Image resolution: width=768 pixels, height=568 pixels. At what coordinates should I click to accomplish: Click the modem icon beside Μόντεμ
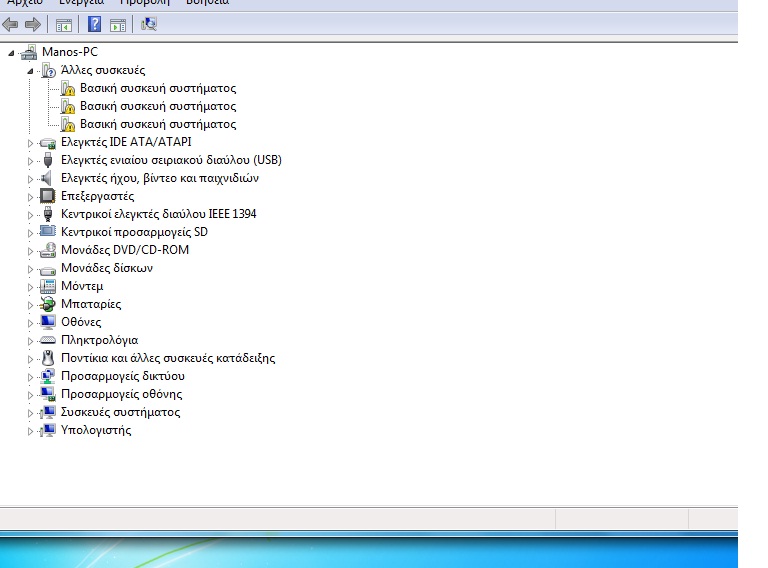pos(48,286)
